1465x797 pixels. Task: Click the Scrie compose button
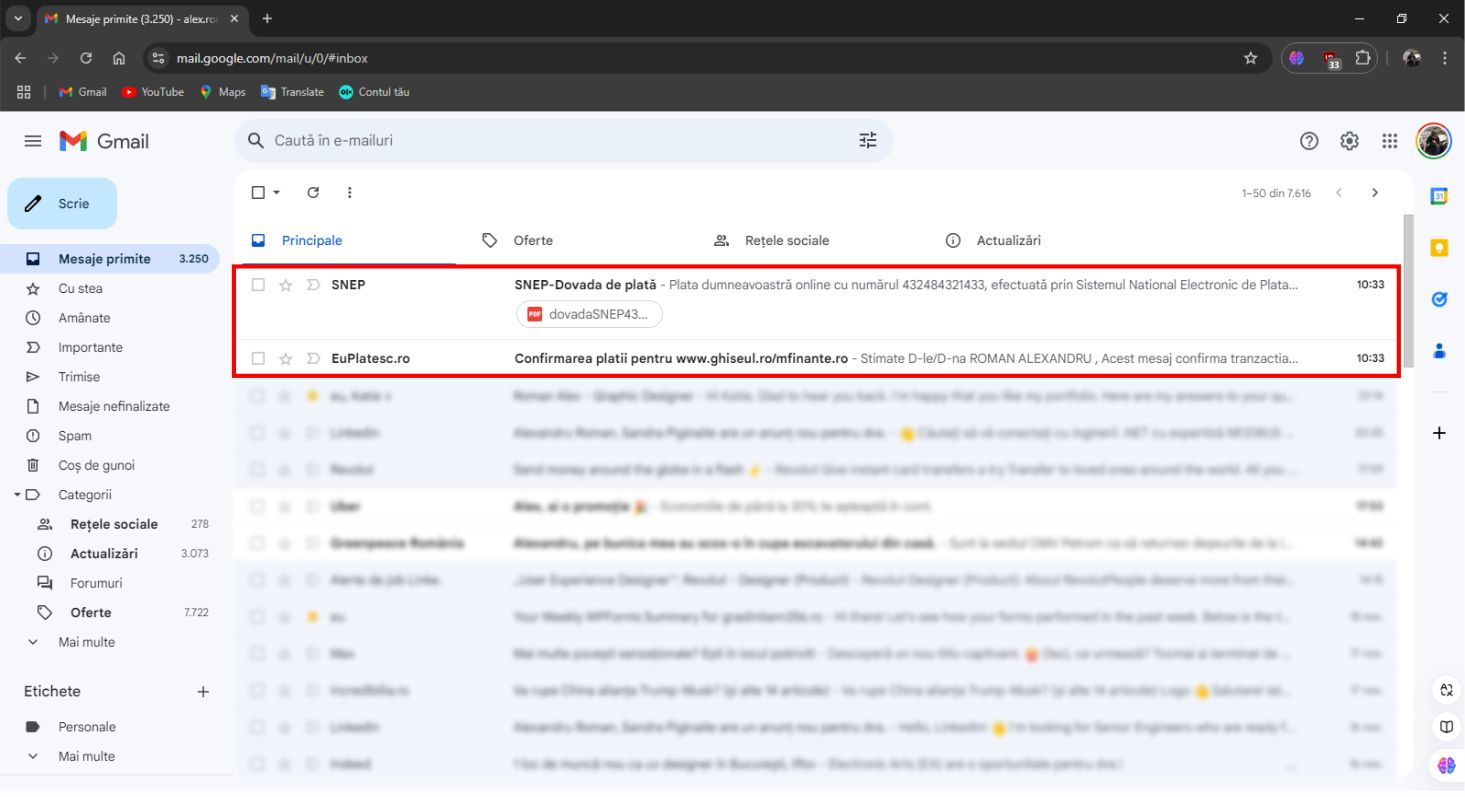click(x=62, y=204)
